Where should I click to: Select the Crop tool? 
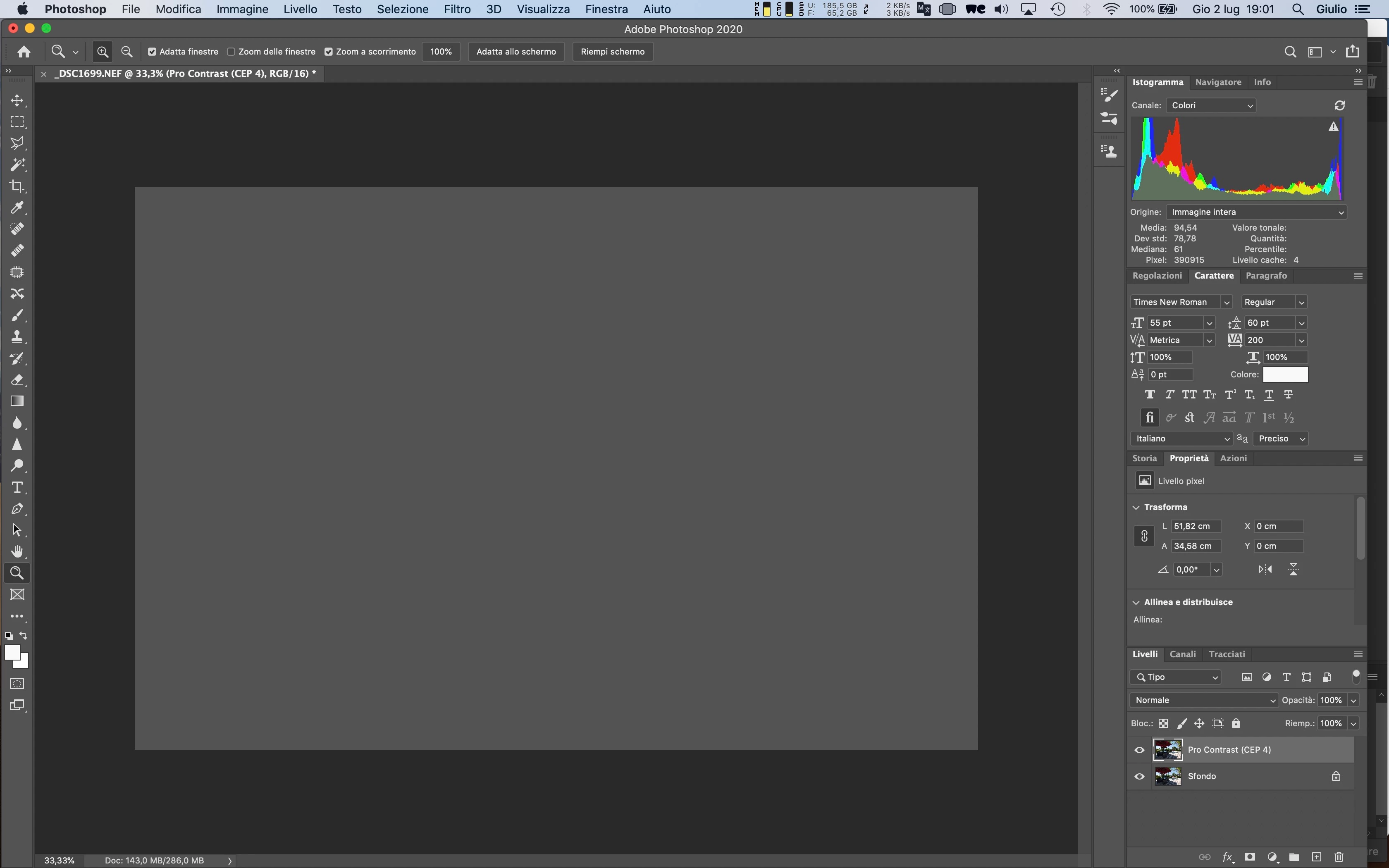tap(17, 186)
